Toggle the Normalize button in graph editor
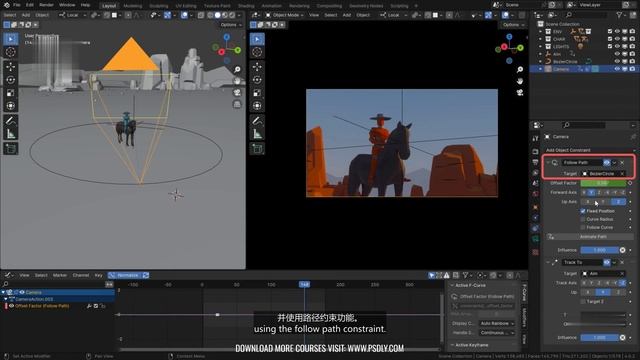This screenshot has width=640, height=360. 124,275
